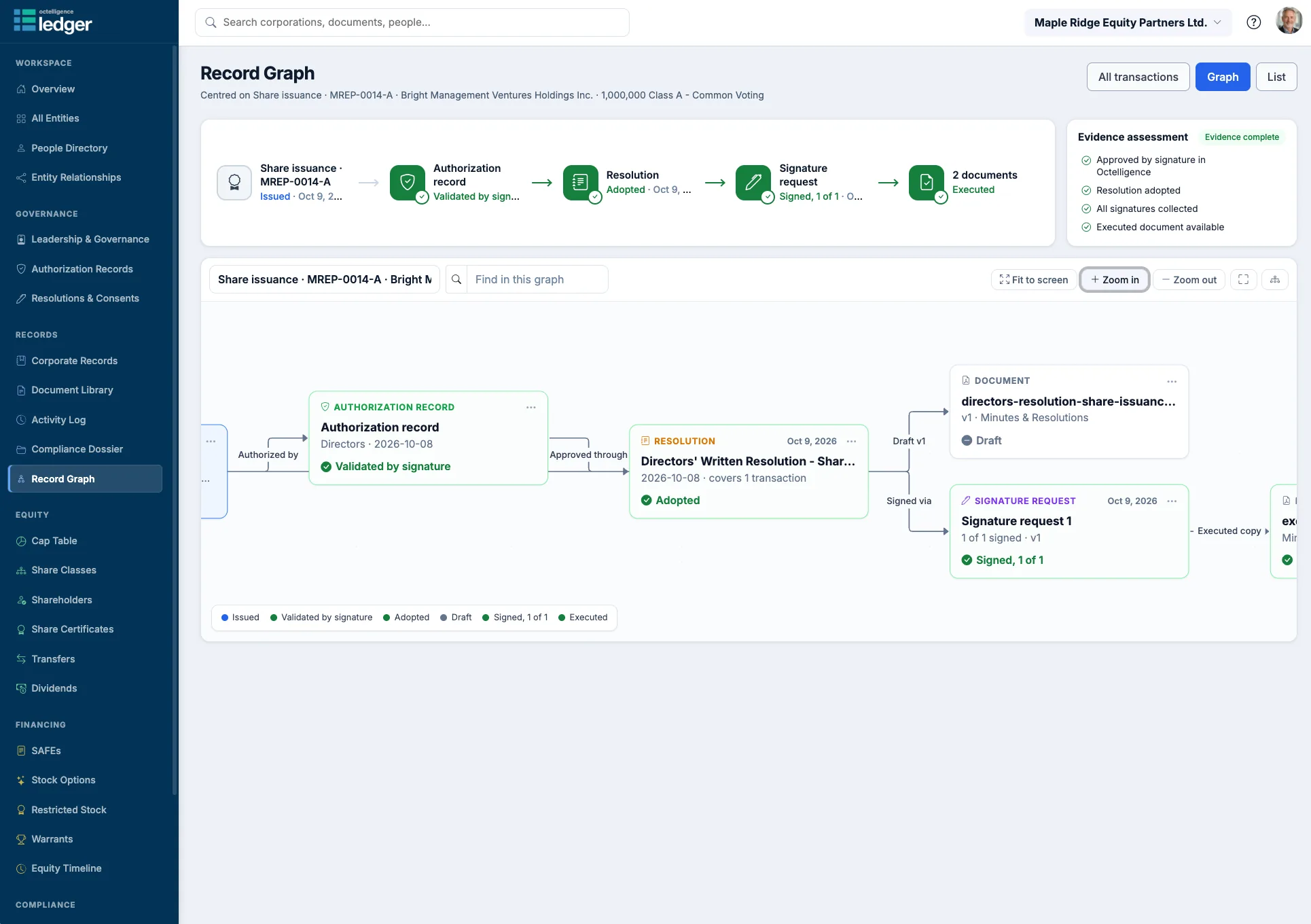This screenshot has width=1311, height=924.
Task: Open Stock Options in the sidebar
Action: click(x=85, y=780)
